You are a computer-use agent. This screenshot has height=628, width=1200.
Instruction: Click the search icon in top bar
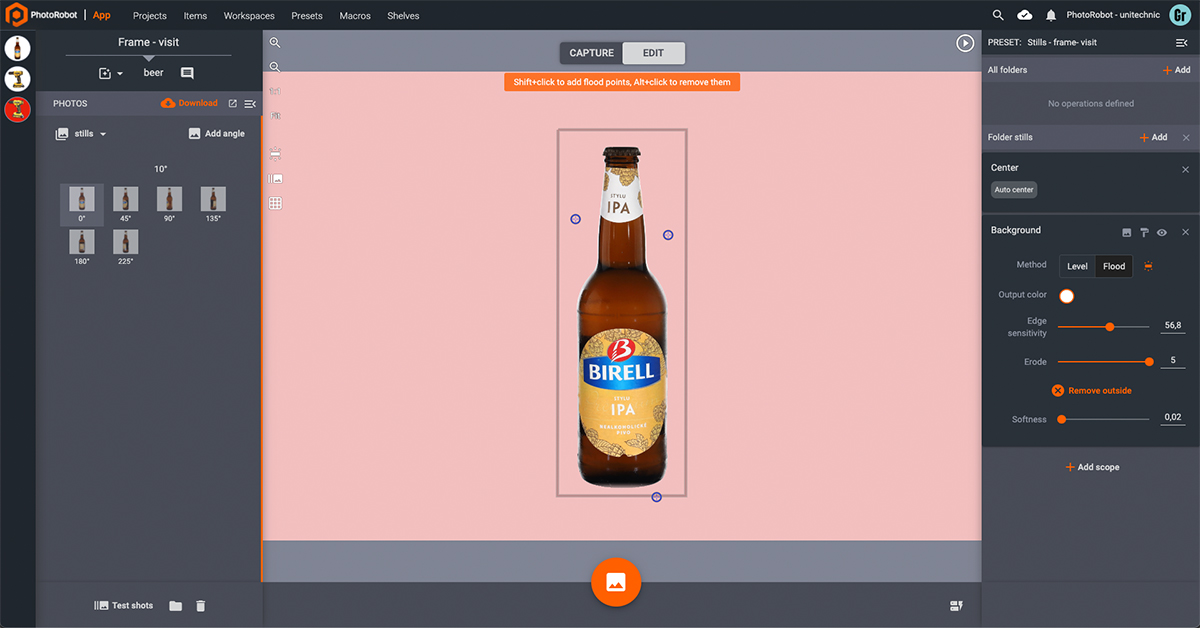998,15
